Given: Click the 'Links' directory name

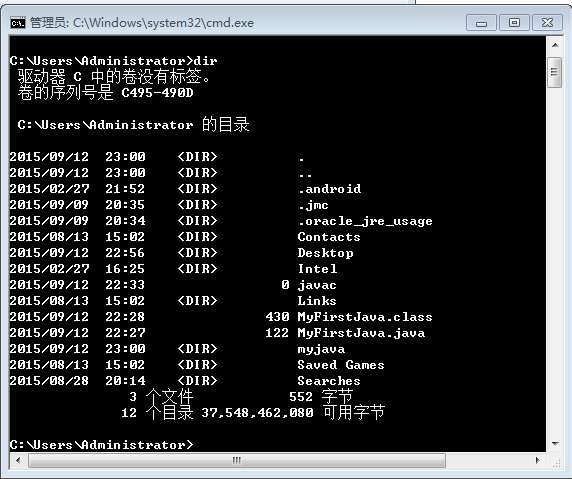Looking at the screenshot, I should click(317, 301).
